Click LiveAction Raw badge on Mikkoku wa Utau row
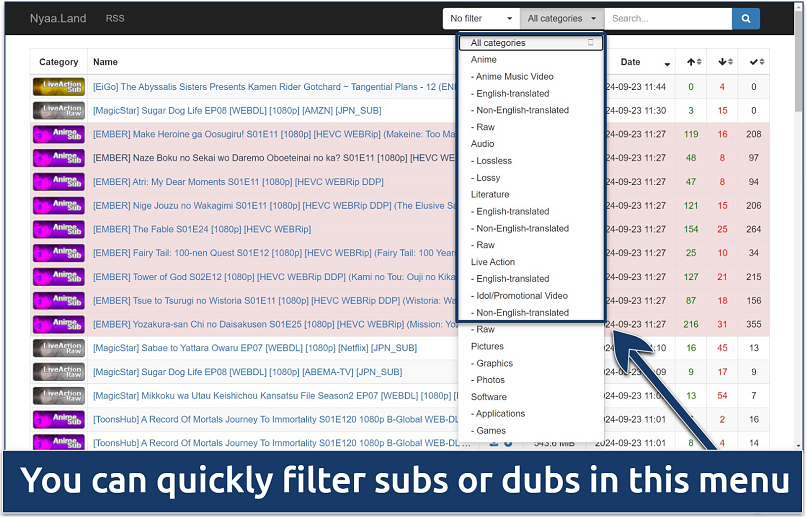Viewport: 806px width, 517px height. coord(59,396)
